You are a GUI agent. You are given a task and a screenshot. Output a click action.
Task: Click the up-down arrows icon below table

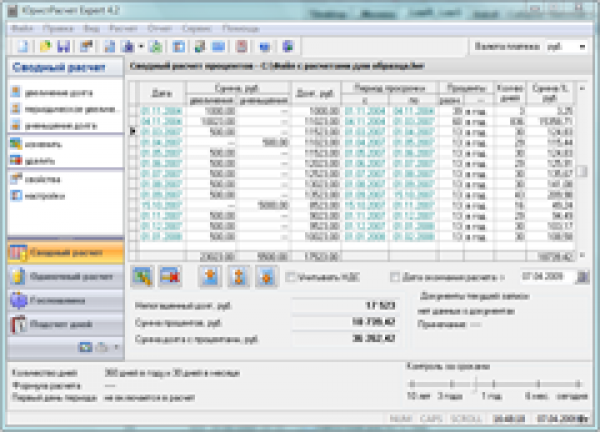pos(240,275)
